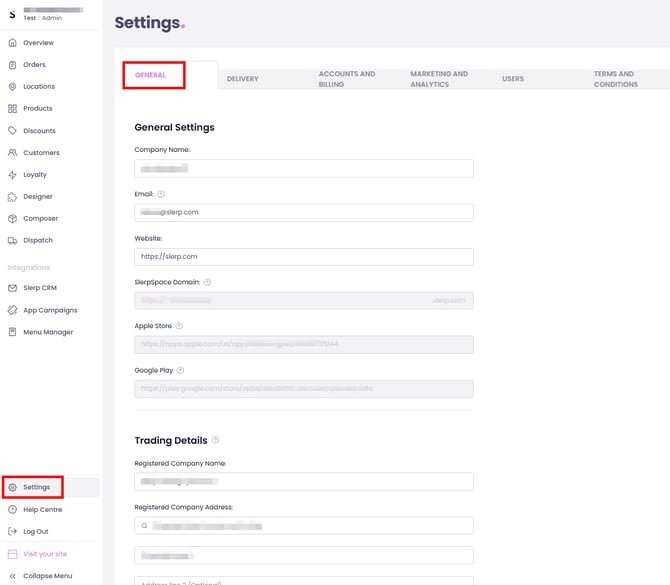The image size is (670, 585).
Task: Open the Accounts and Billing tab
Action: coord(346,79)
